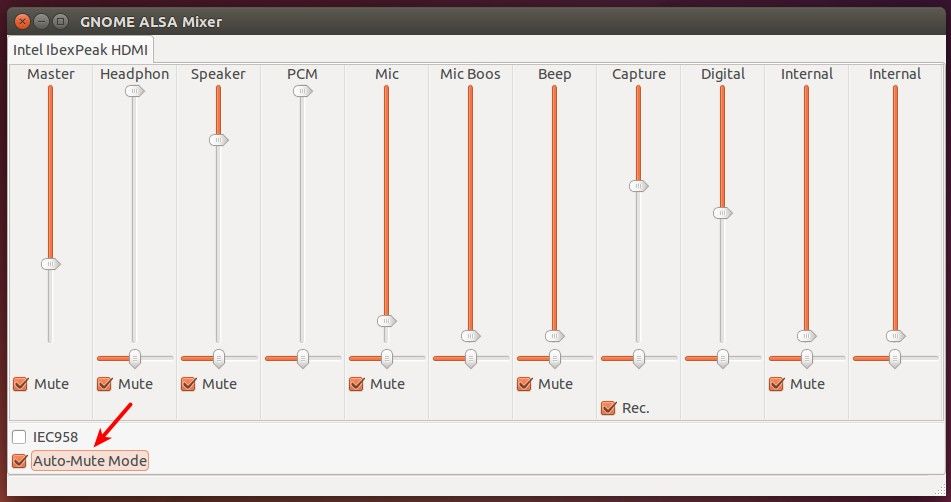Click the Capture balance slider handle
The width and height of the screenshot is (951, 502).
coord(638,359)
